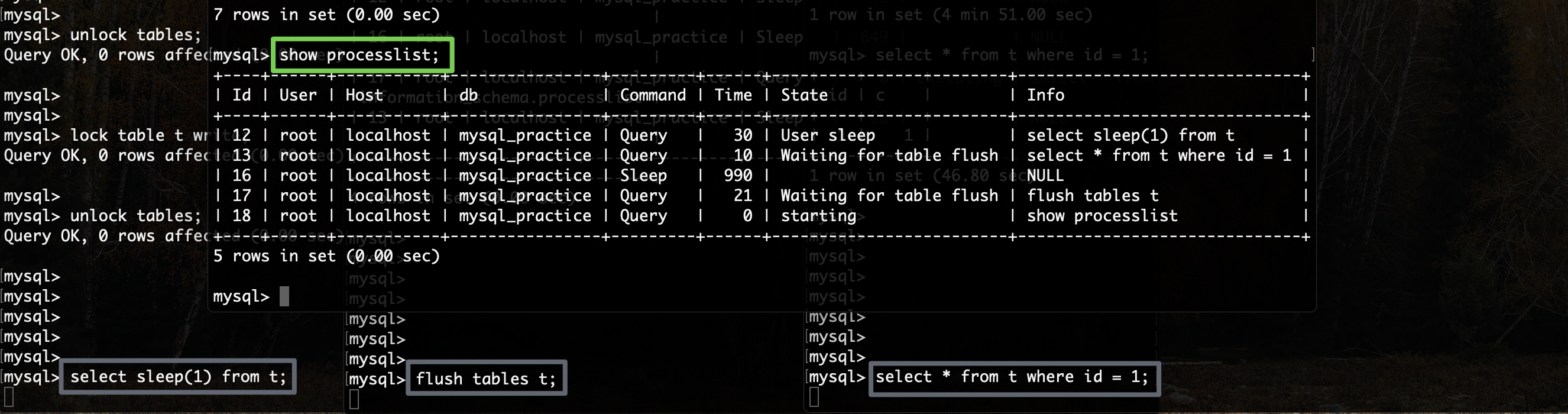This screenshot has width=1568, height=414.
Task: Click the empty cursor below left terminal prompt
Action: point(8,397)
